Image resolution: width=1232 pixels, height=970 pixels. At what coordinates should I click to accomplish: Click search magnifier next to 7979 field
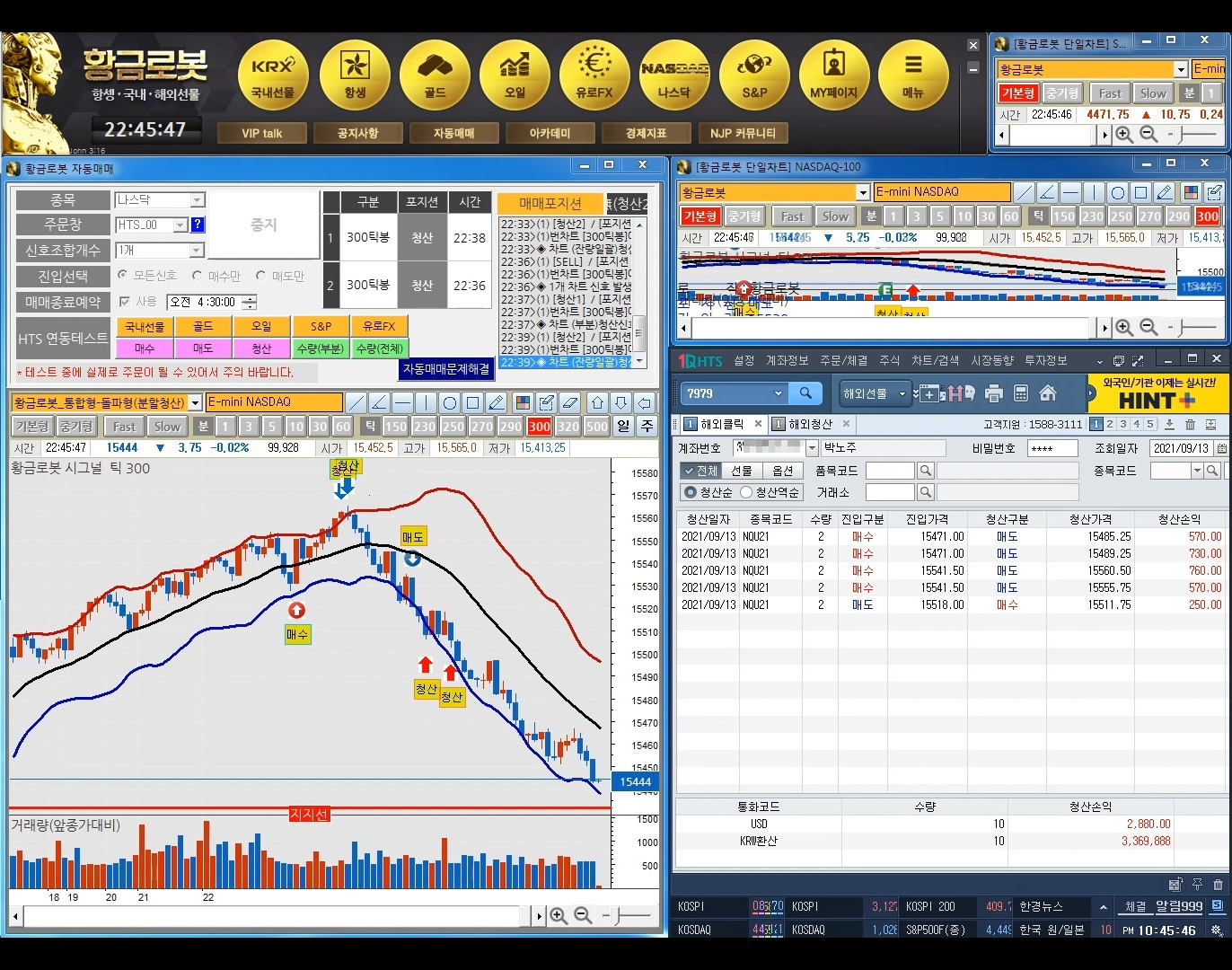tap(805, 393)
